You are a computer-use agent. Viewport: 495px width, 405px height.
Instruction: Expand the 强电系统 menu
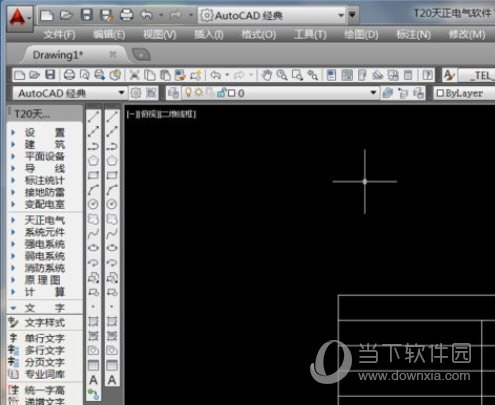tap(45, 244)
